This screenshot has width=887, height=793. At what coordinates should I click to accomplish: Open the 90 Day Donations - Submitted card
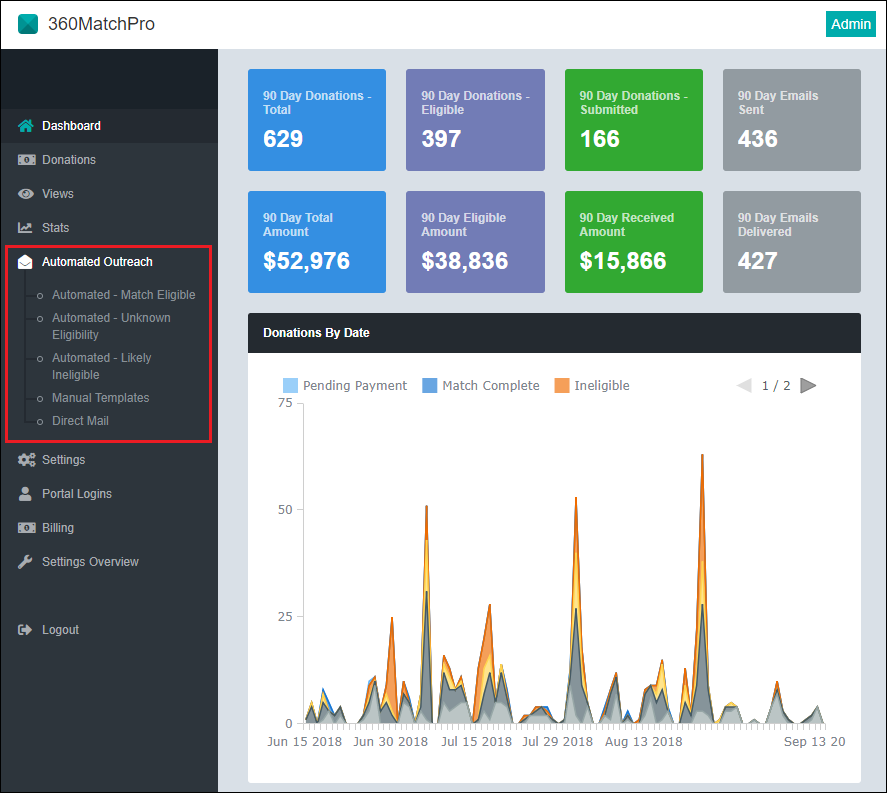(x=634, y=120)
